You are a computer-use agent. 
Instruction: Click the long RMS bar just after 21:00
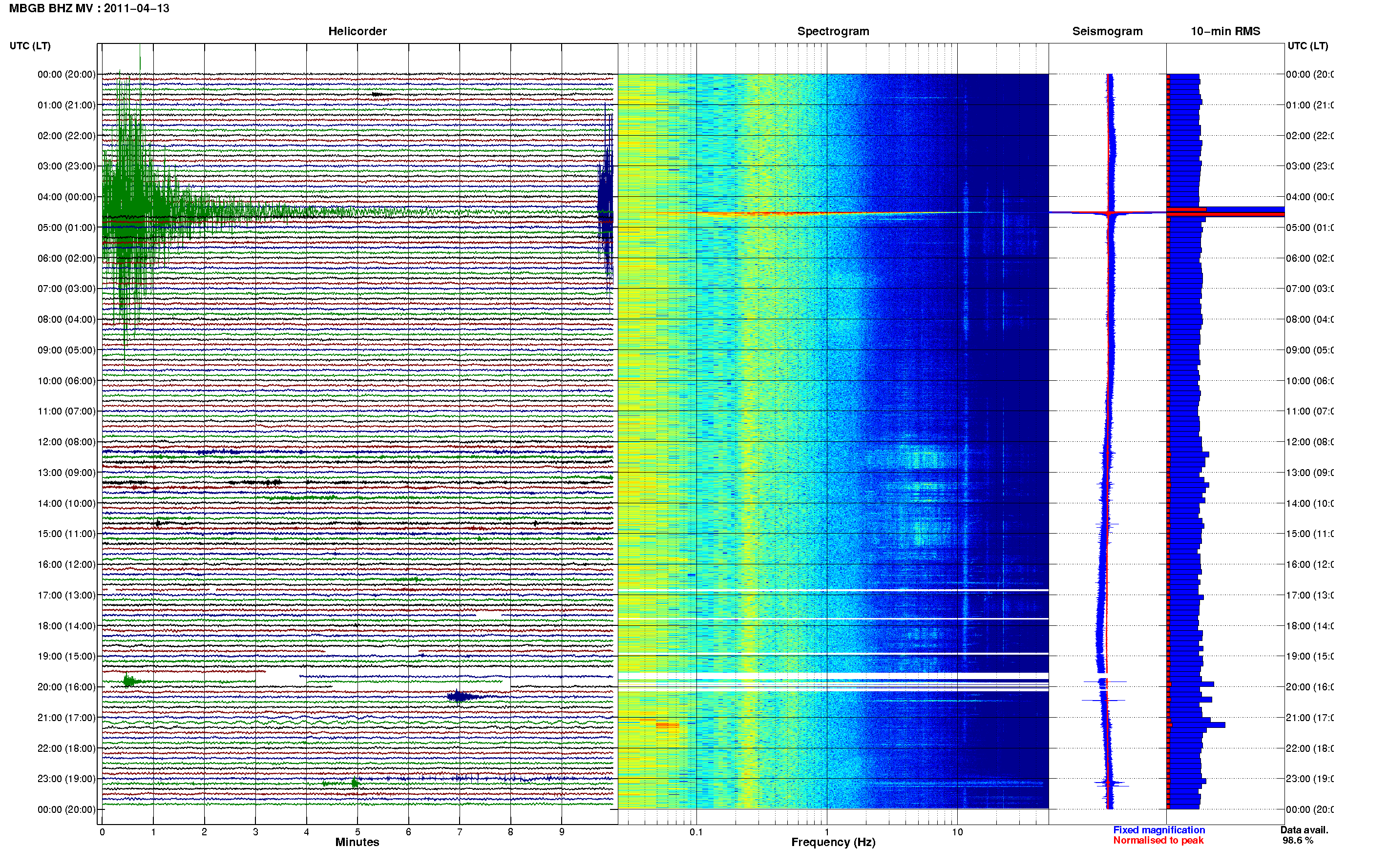1196,725
